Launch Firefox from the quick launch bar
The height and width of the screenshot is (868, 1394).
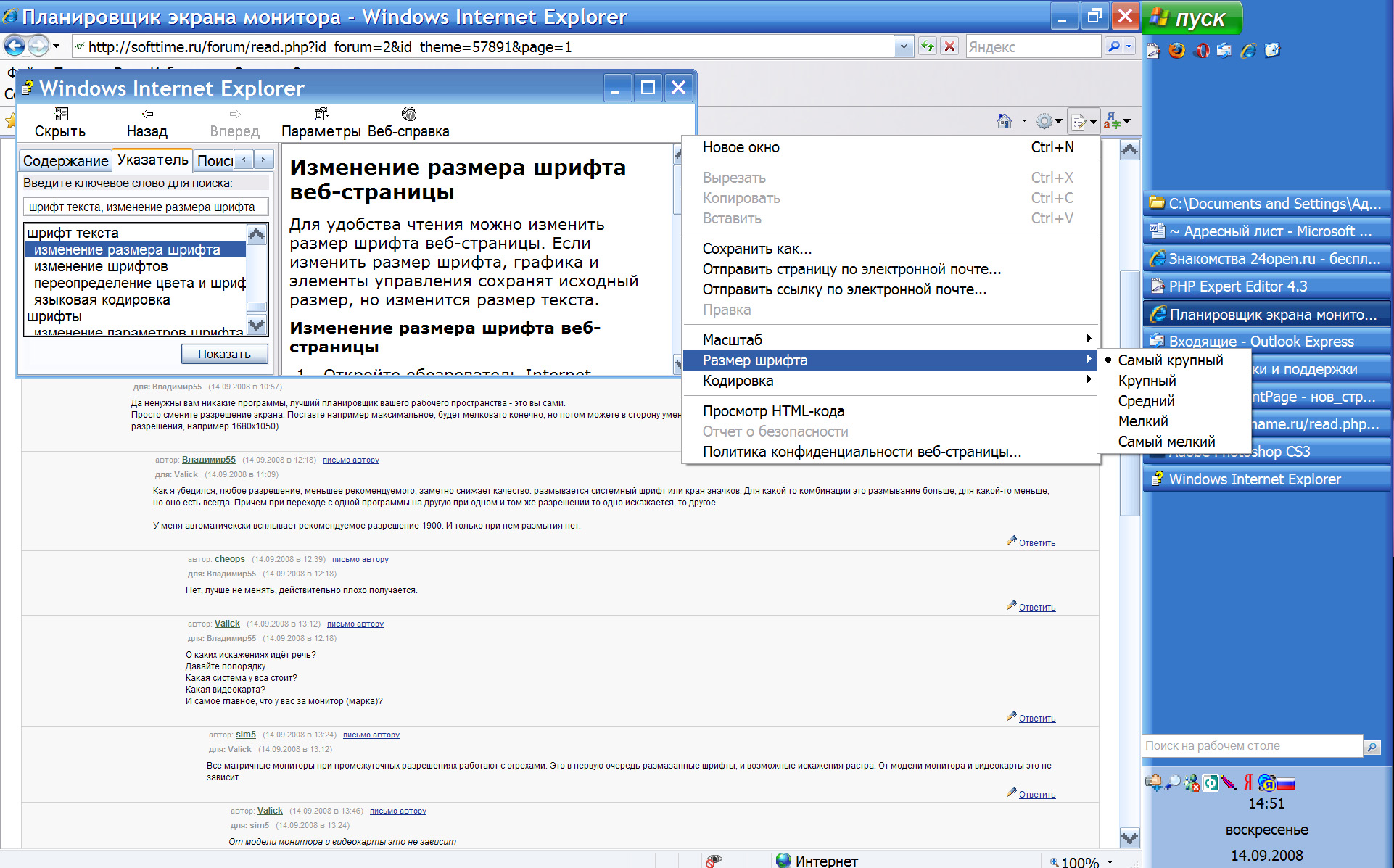tap(1176, 50)
